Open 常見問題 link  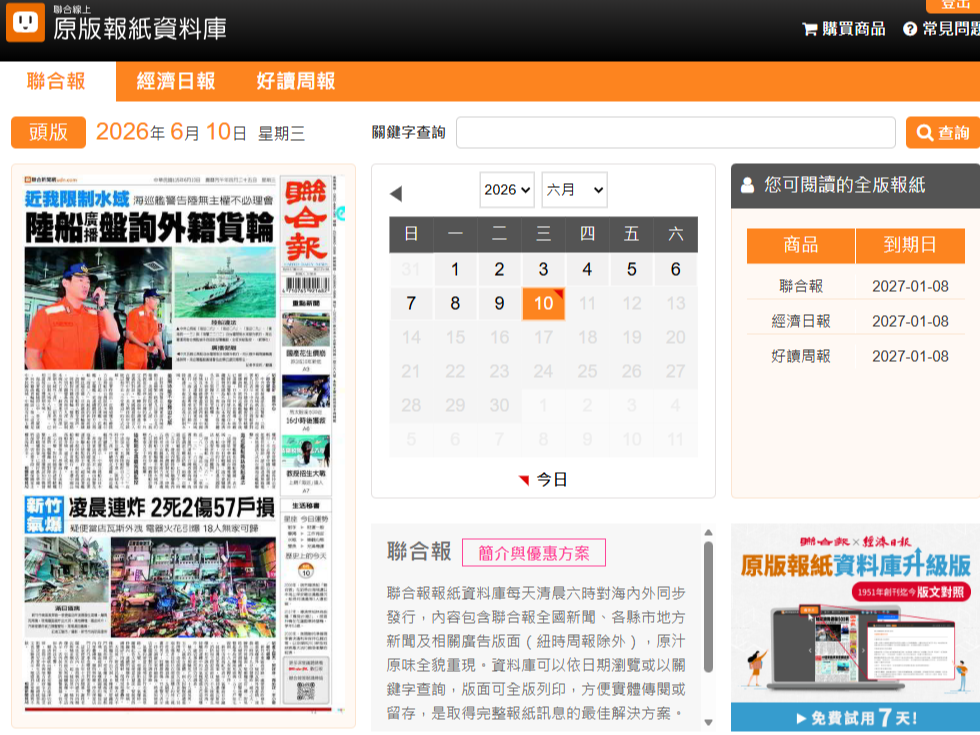tap(941, 29)
